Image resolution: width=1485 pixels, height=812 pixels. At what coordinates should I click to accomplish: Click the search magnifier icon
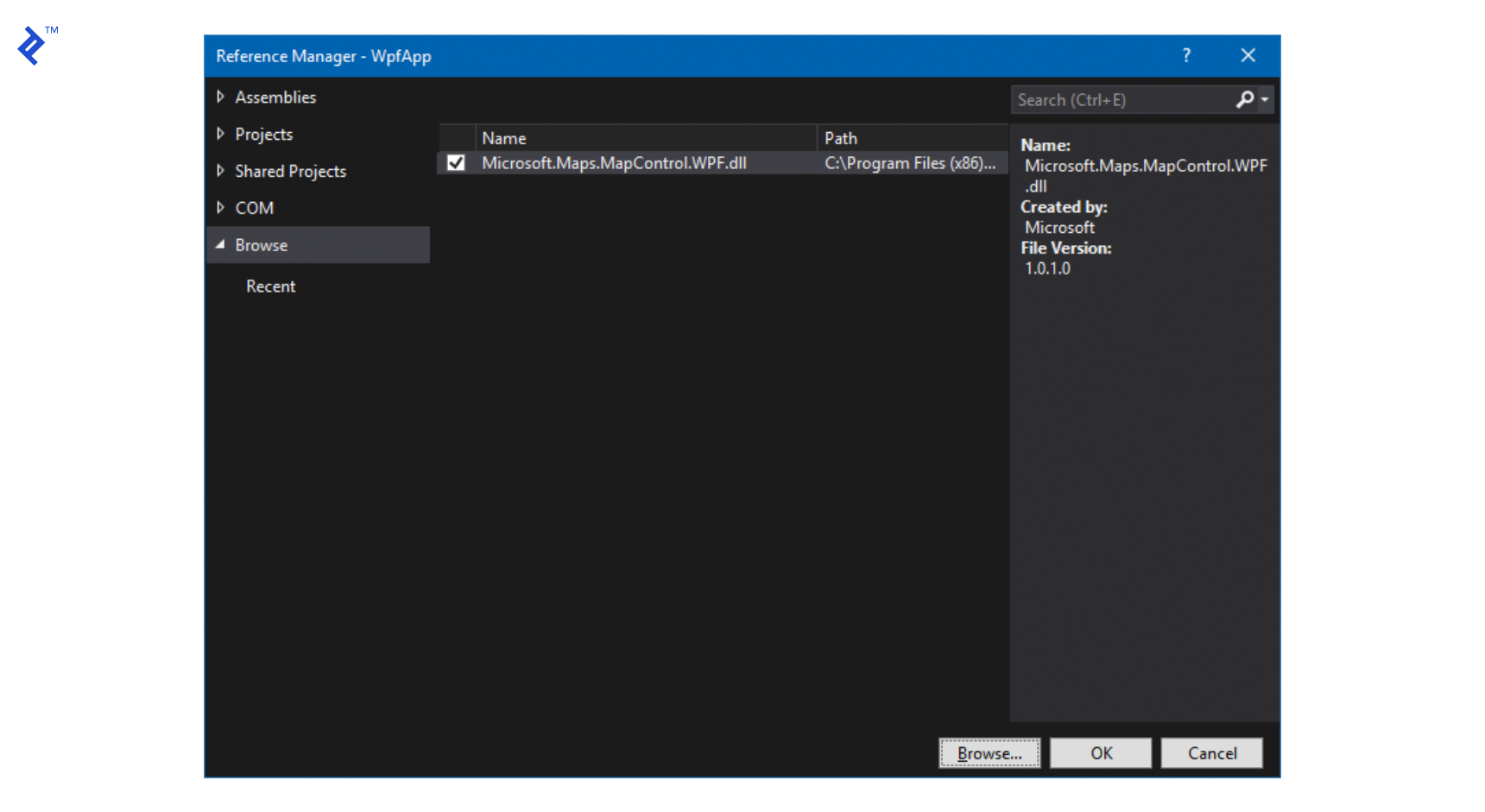pos(1244,99)
